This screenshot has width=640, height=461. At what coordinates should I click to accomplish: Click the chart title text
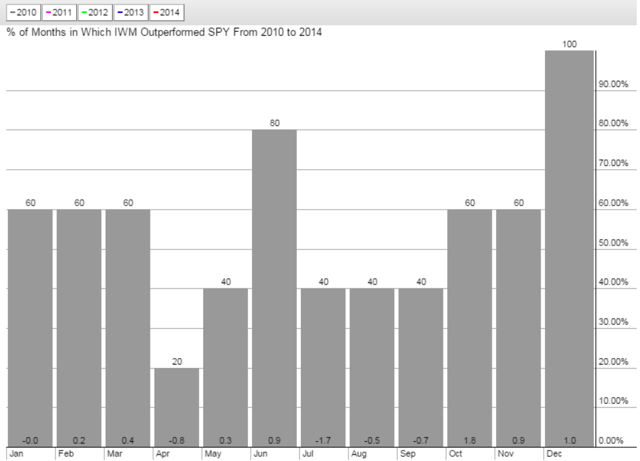(164, 32)
